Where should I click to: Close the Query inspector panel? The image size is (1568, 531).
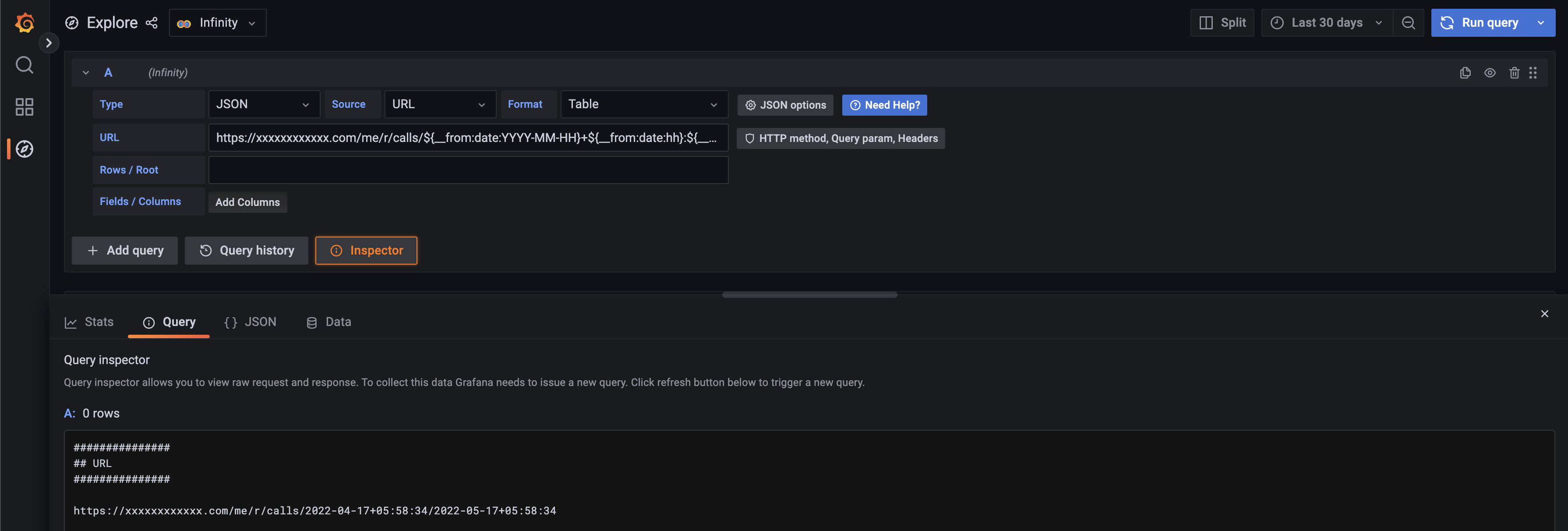click(x=1545, y=314)
